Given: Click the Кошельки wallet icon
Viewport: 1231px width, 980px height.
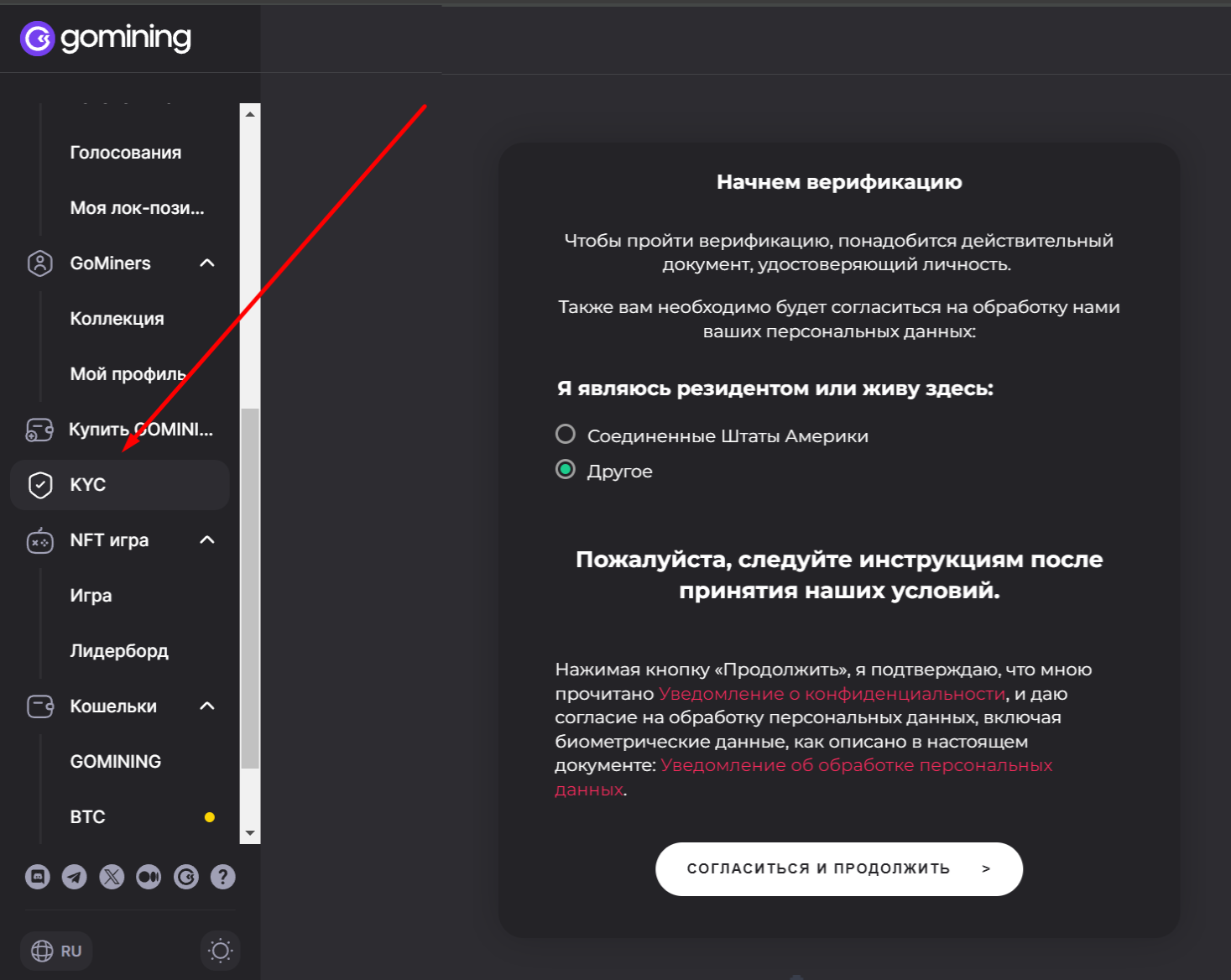Looking at the screenshot, I should coord(39,706).
